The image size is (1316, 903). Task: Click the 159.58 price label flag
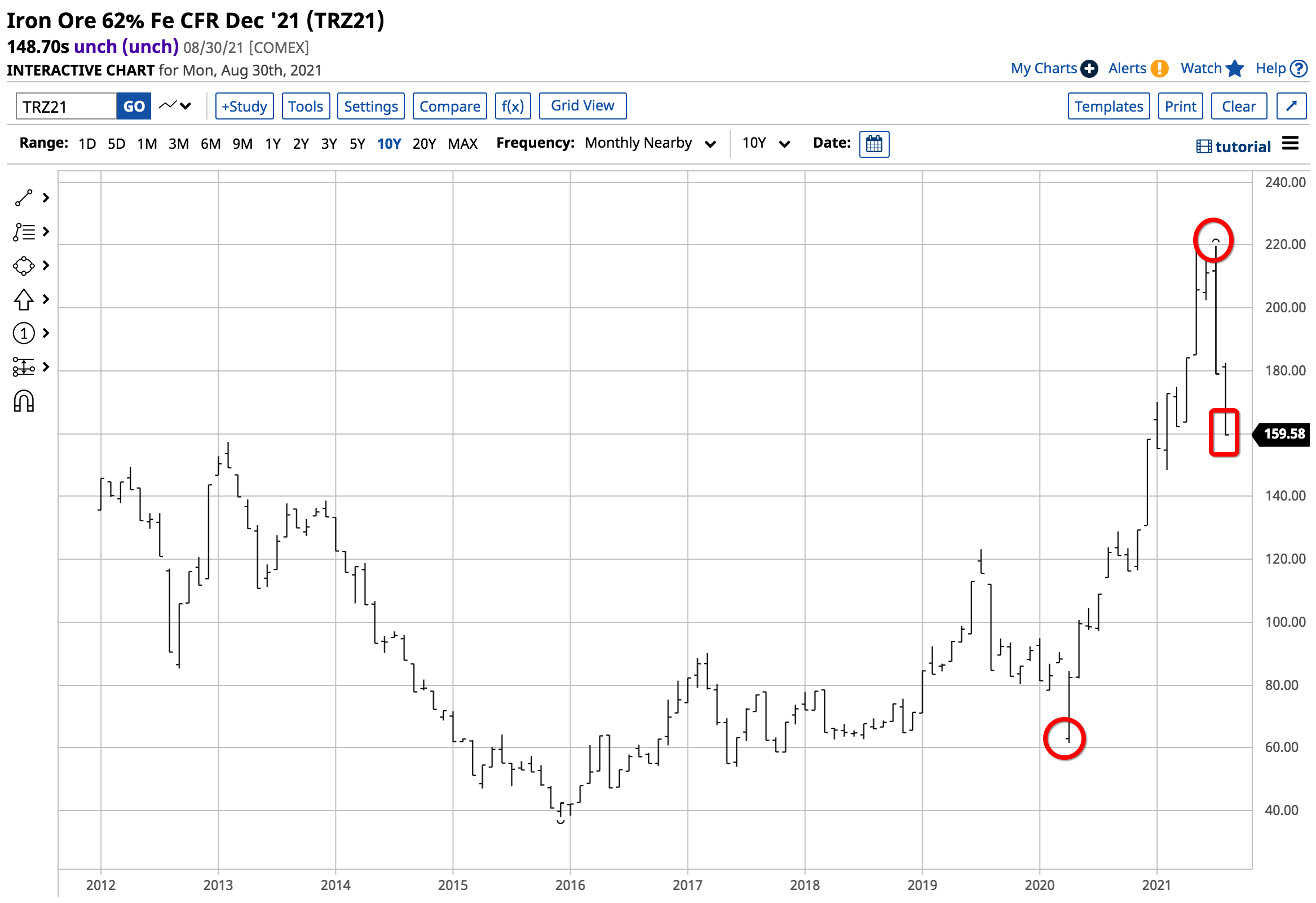tap(1282, 434)
